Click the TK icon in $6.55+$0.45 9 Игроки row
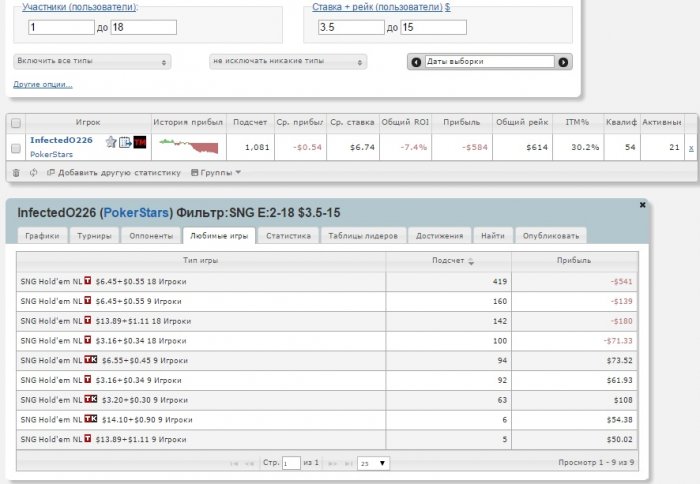700x484 pixels. tap(91, 359)
